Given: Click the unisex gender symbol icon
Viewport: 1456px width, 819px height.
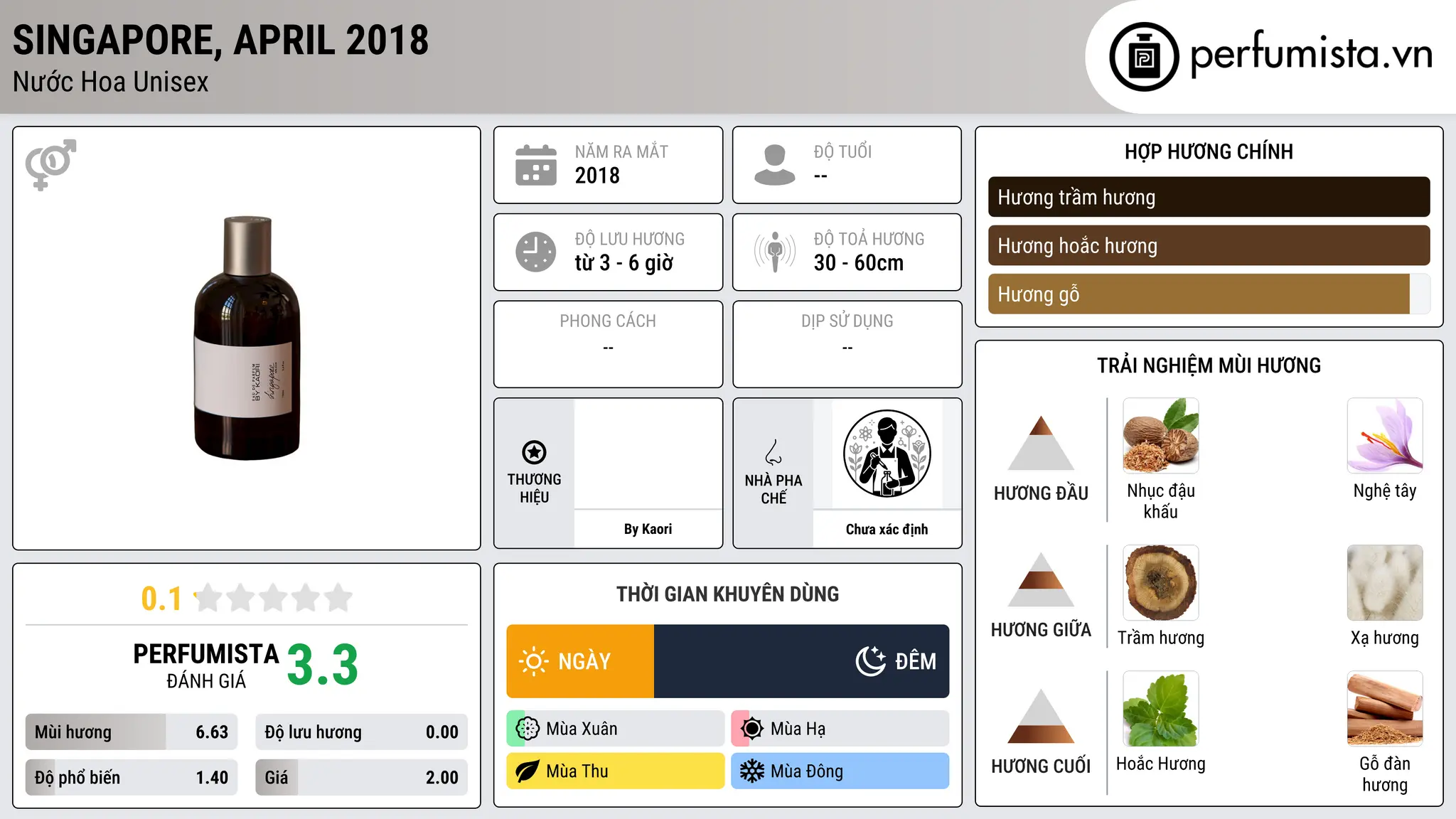Looking at the screenshot, I should click(x=50, y=164).
